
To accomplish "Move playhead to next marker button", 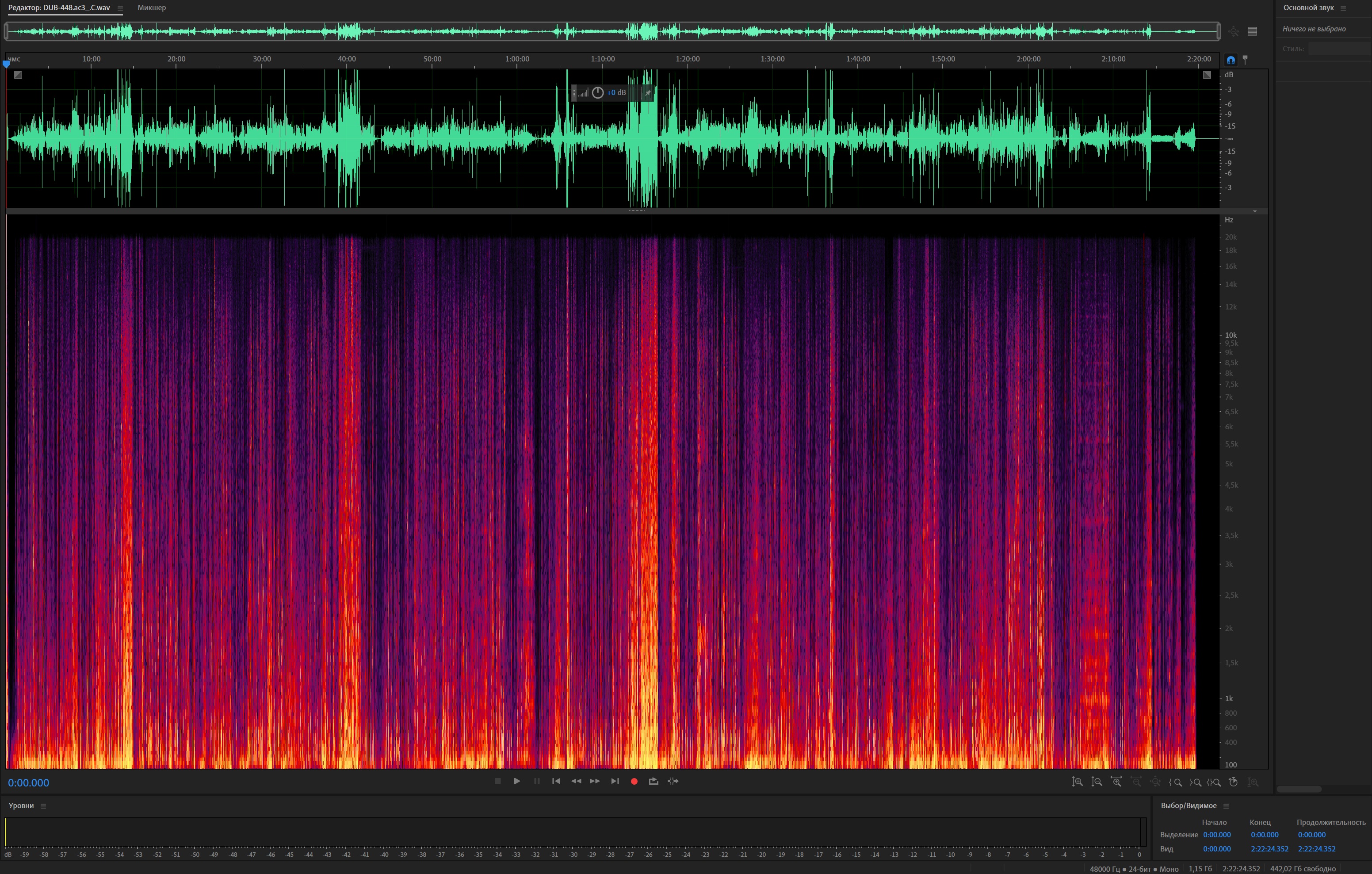I will point(615,781).
